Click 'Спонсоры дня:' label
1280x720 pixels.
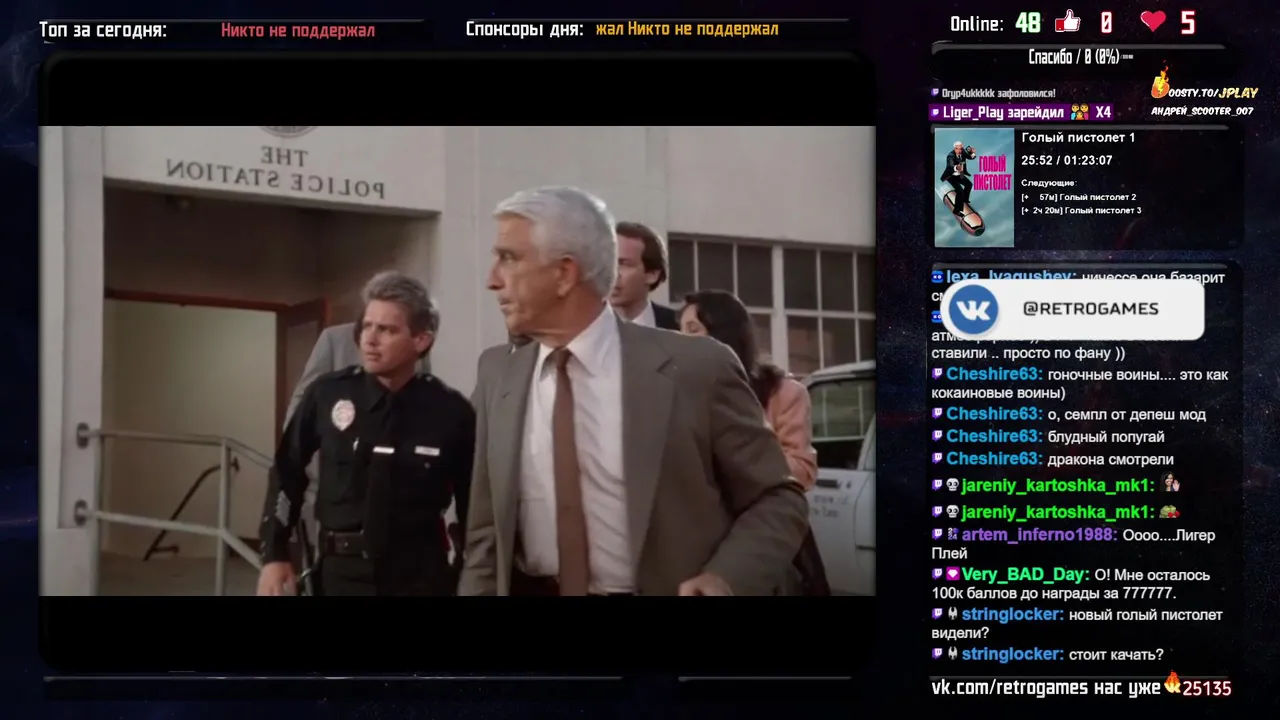[524, 29]
